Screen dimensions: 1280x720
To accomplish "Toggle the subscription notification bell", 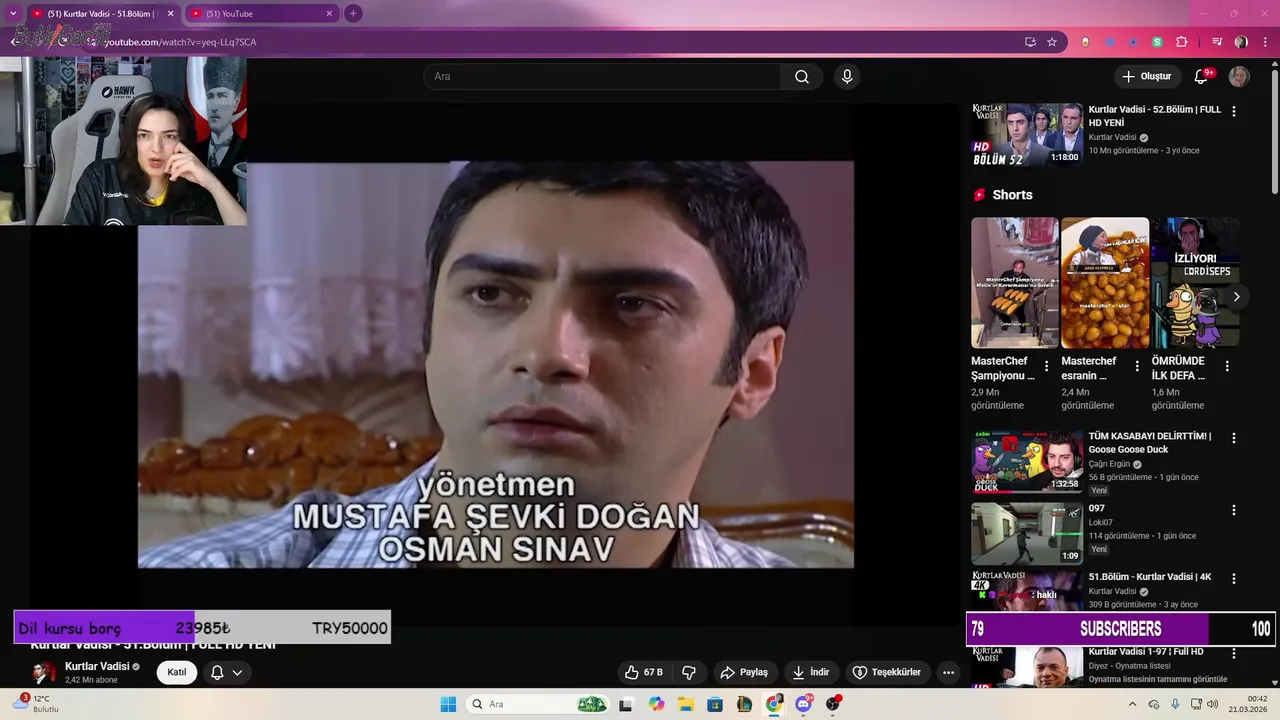I will tap(217, 672).
